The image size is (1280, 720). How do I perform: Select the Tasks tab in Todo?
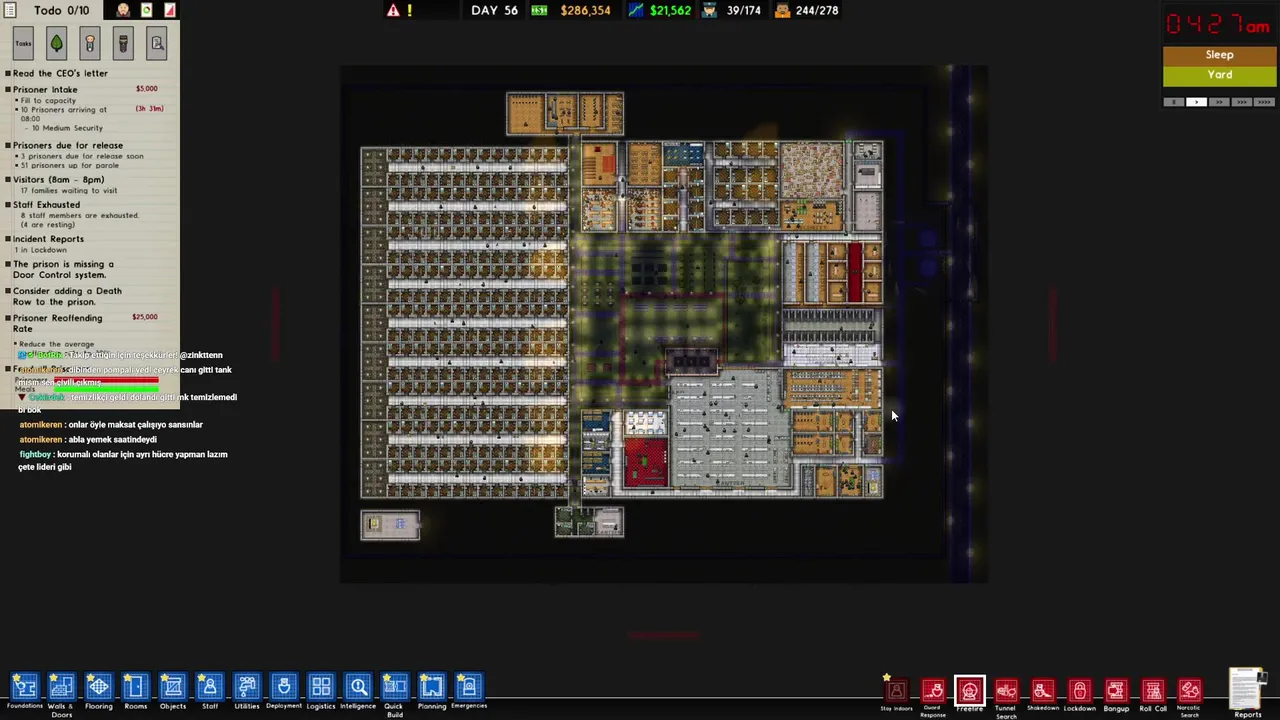(23, 43)
